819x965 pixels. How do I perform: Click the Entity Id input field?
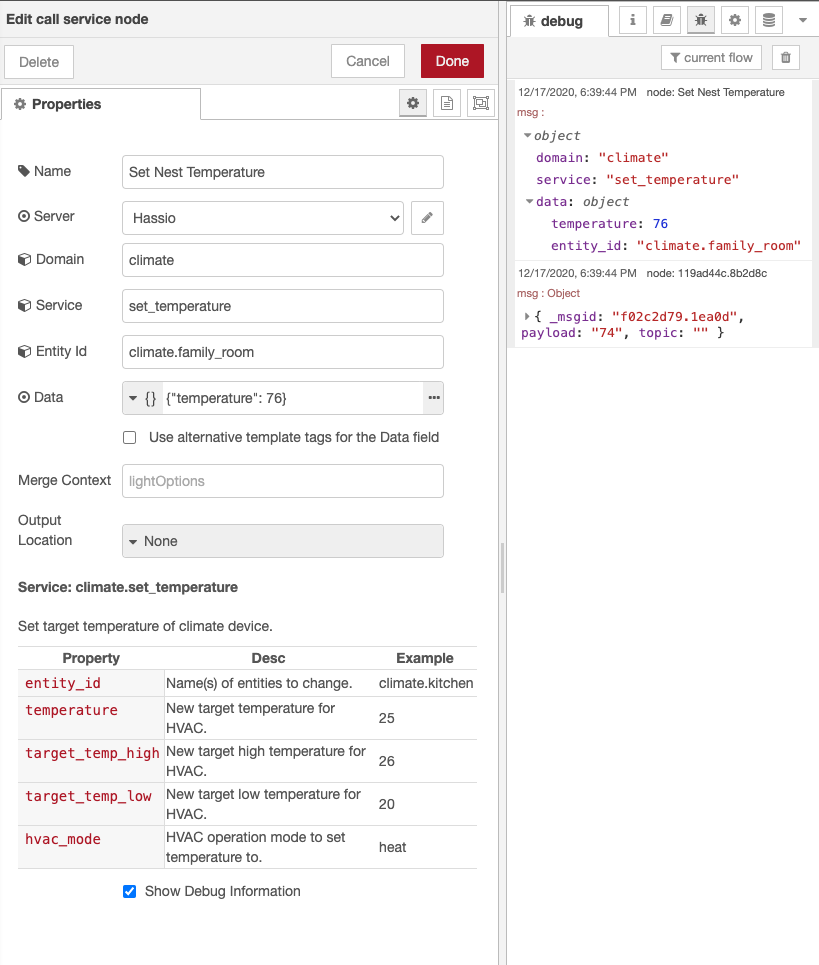282,352
